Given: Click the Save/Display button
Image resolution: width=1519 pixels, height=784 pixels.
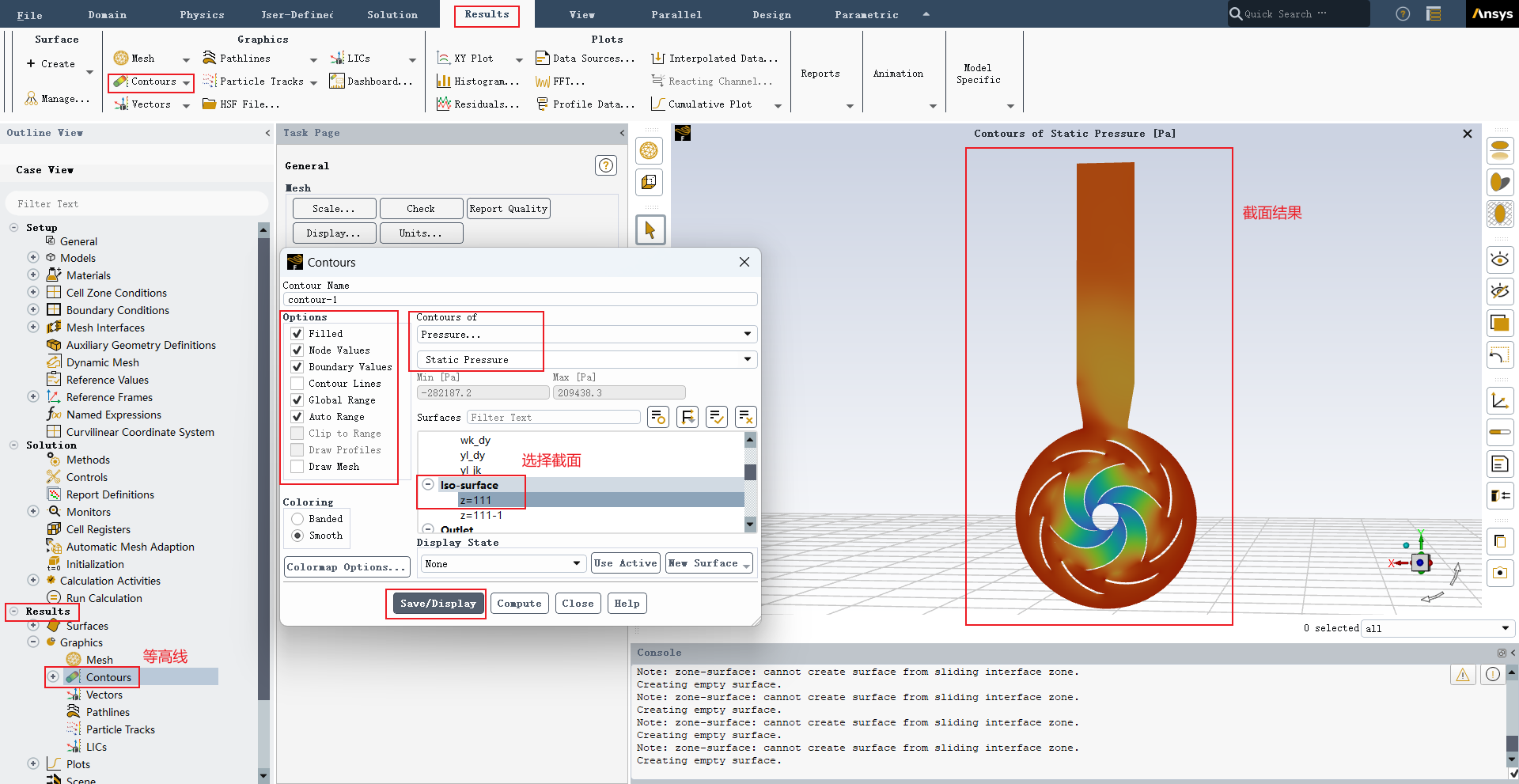Looking at the screenshot, I should (438, 604).
